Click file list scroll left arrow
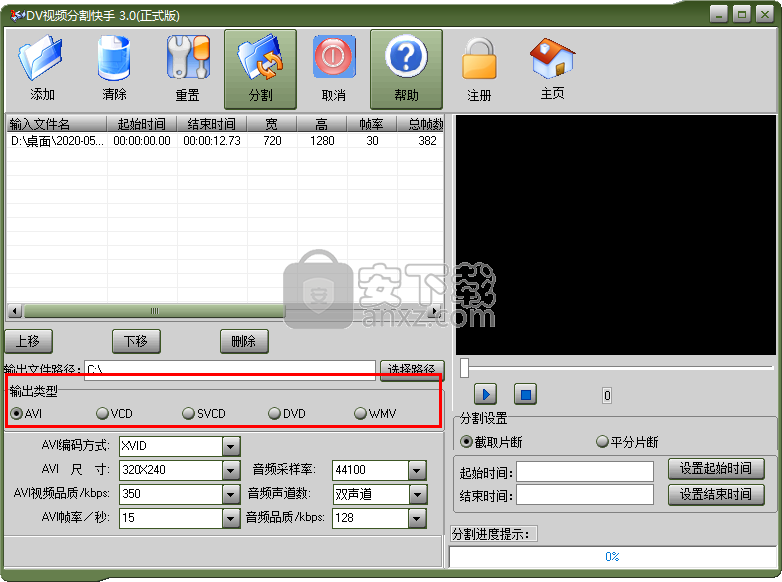782x582 pixels. (x=15, y=311)
